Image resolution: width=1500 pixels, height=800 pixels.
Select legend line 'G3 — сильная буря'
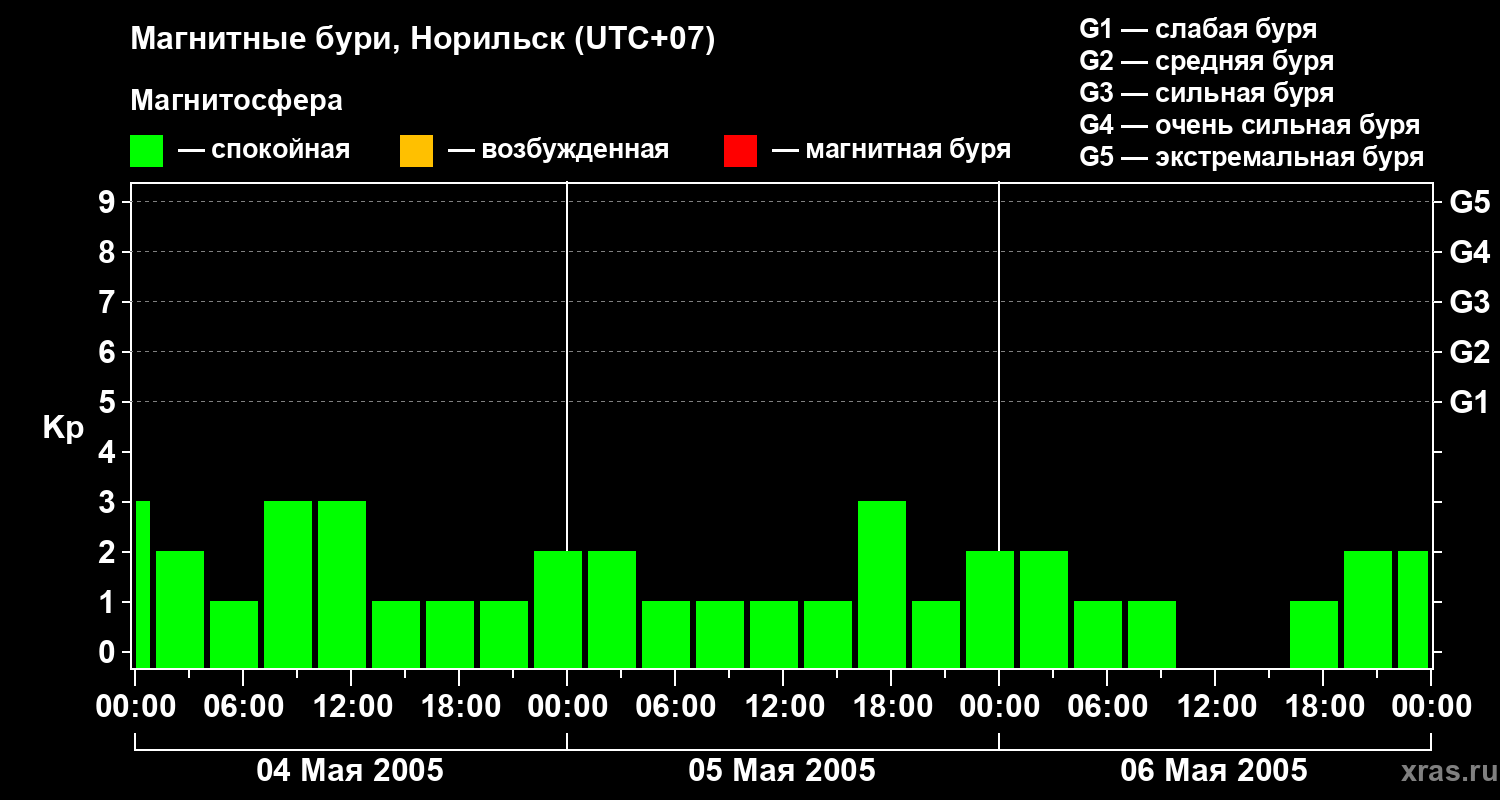tap(1207, 93)
